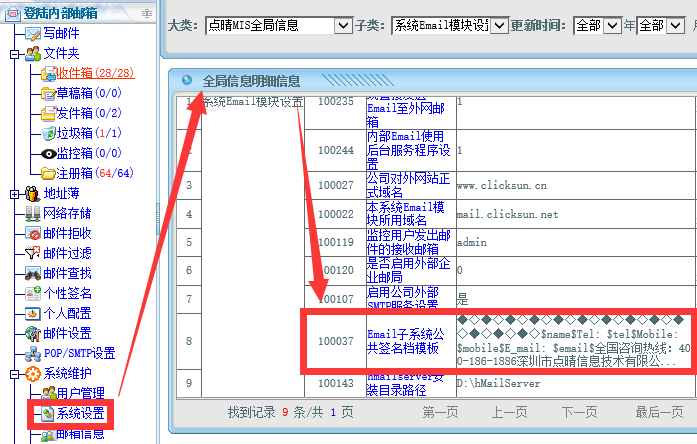Collapse the 系统维护 tree node
Screen dimensions: 697x444
[14, 374]
